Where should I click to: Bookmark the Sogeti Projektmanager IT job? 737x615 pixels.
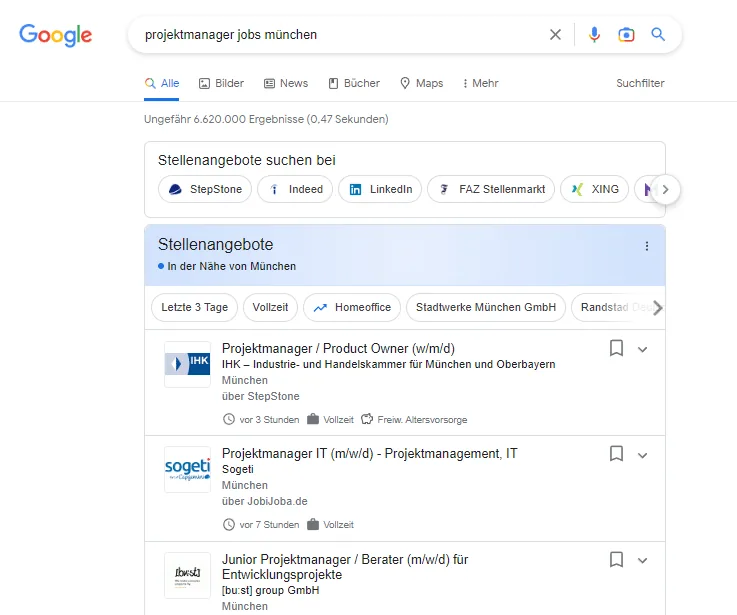(616, 454)
